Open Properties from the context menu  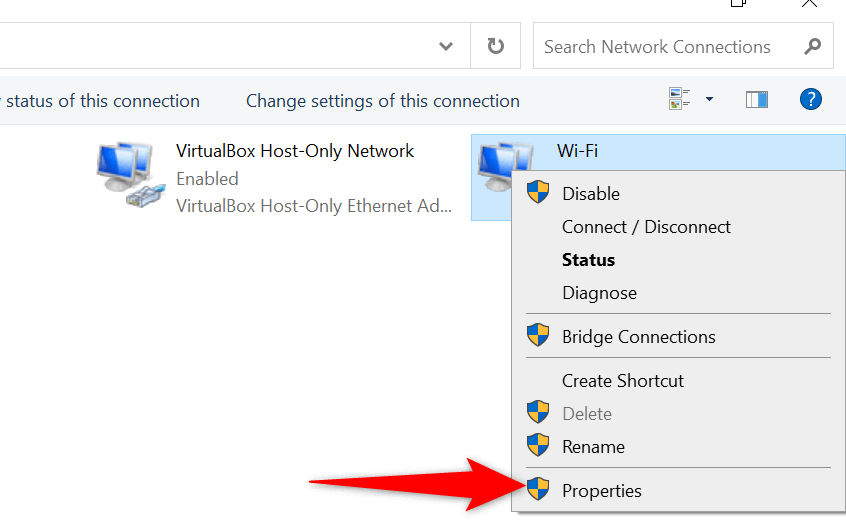click(601, 491)
